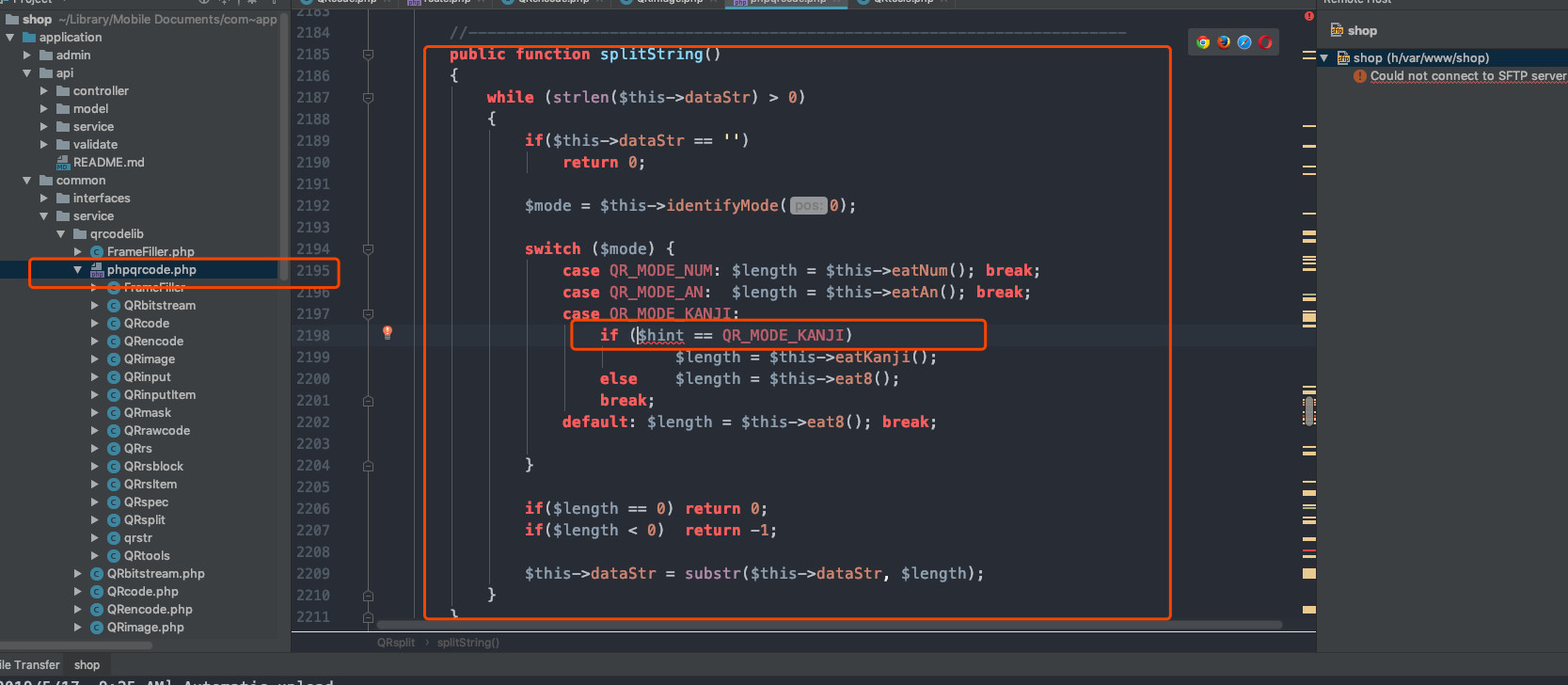Click the QRinput class icon
Viewport: 1568px width, 685px height.
(x=114, y=377)
